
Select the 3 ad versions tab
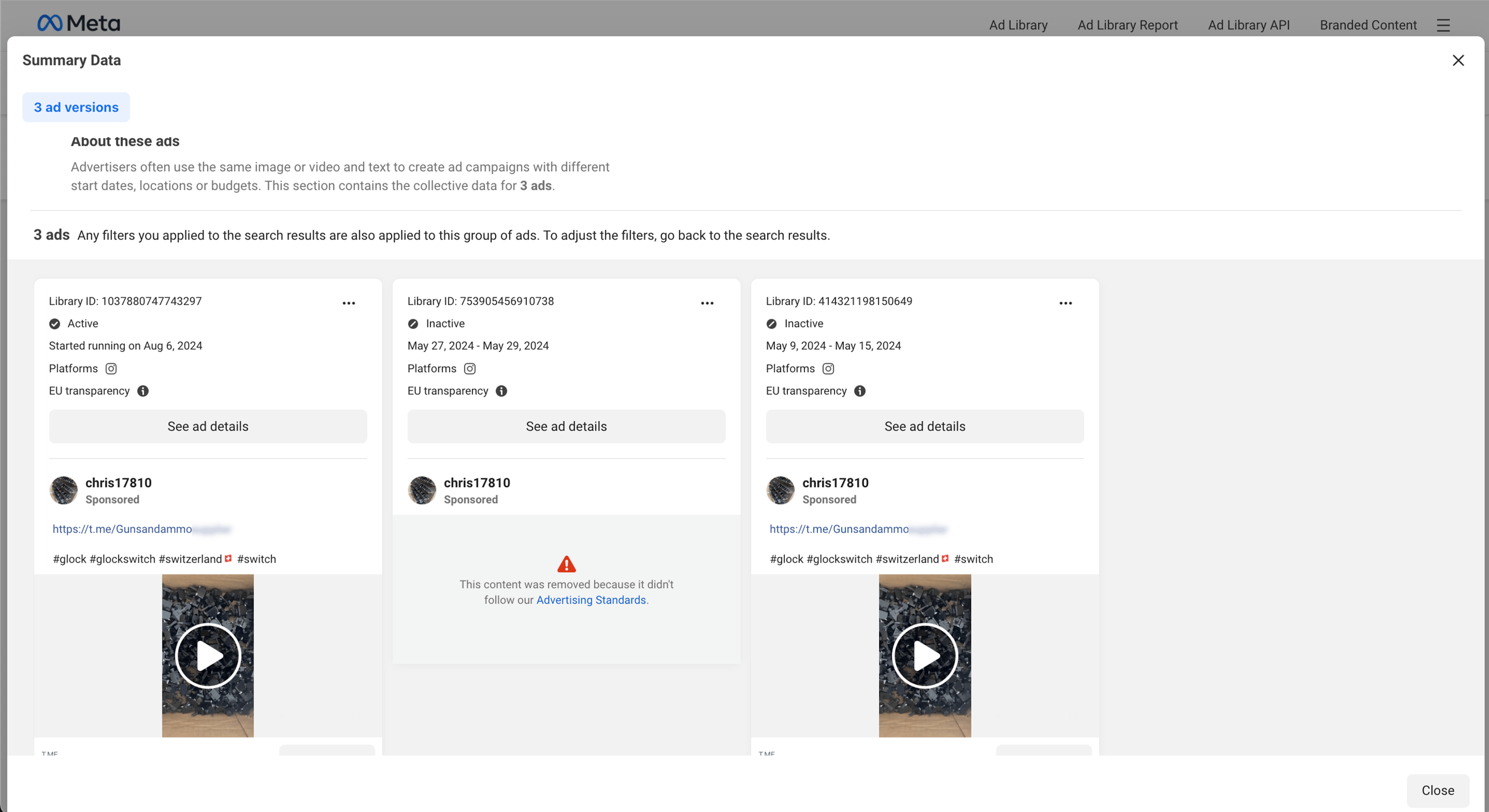(x=76, y=108)
